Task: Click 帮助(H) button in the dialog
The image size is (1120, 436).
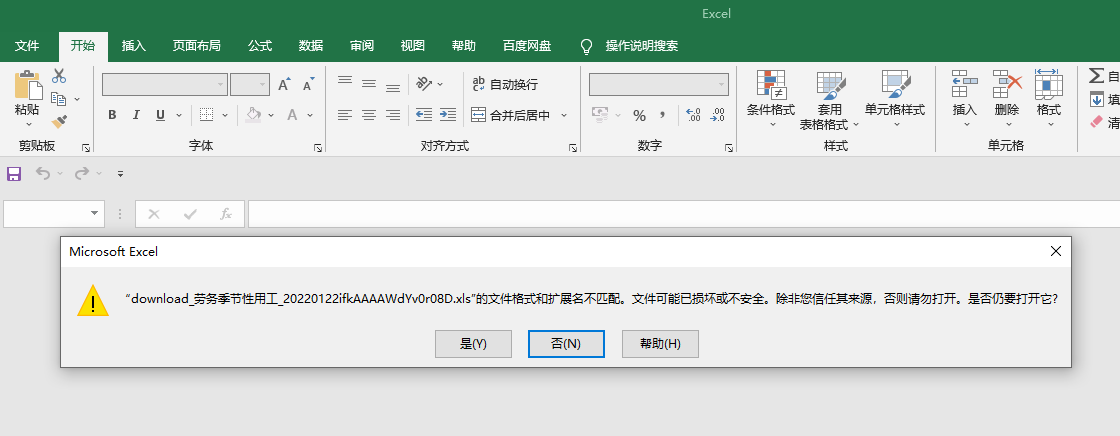Action: pyautogui.click(x=660, y=344)
